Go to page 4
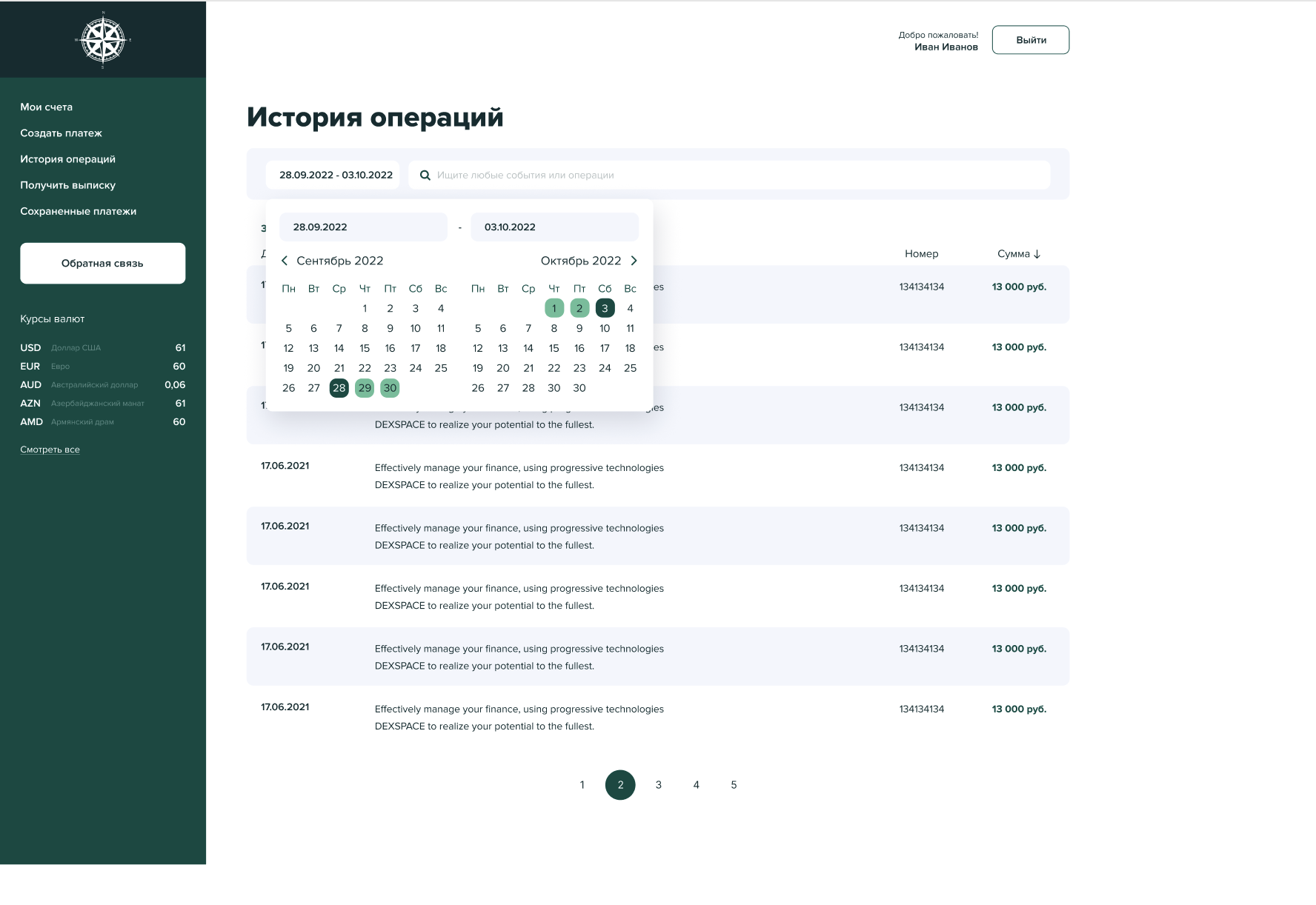Viewport: 1316px width, 905px height. 697,785
